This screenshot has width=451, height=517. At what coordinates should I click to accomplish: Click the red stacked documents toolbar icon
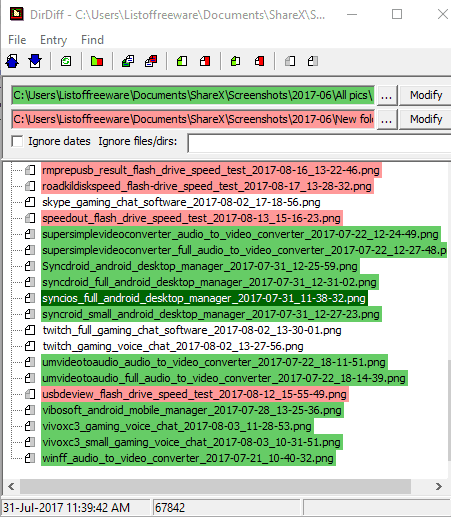click(x=151, y=61)
